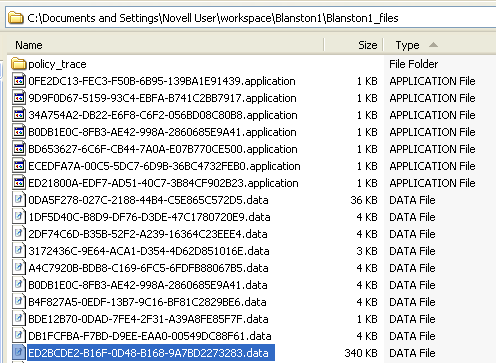The image size is (496, 363).
Task: Click icon of BD653627 application file
Action: click(19, 149)
